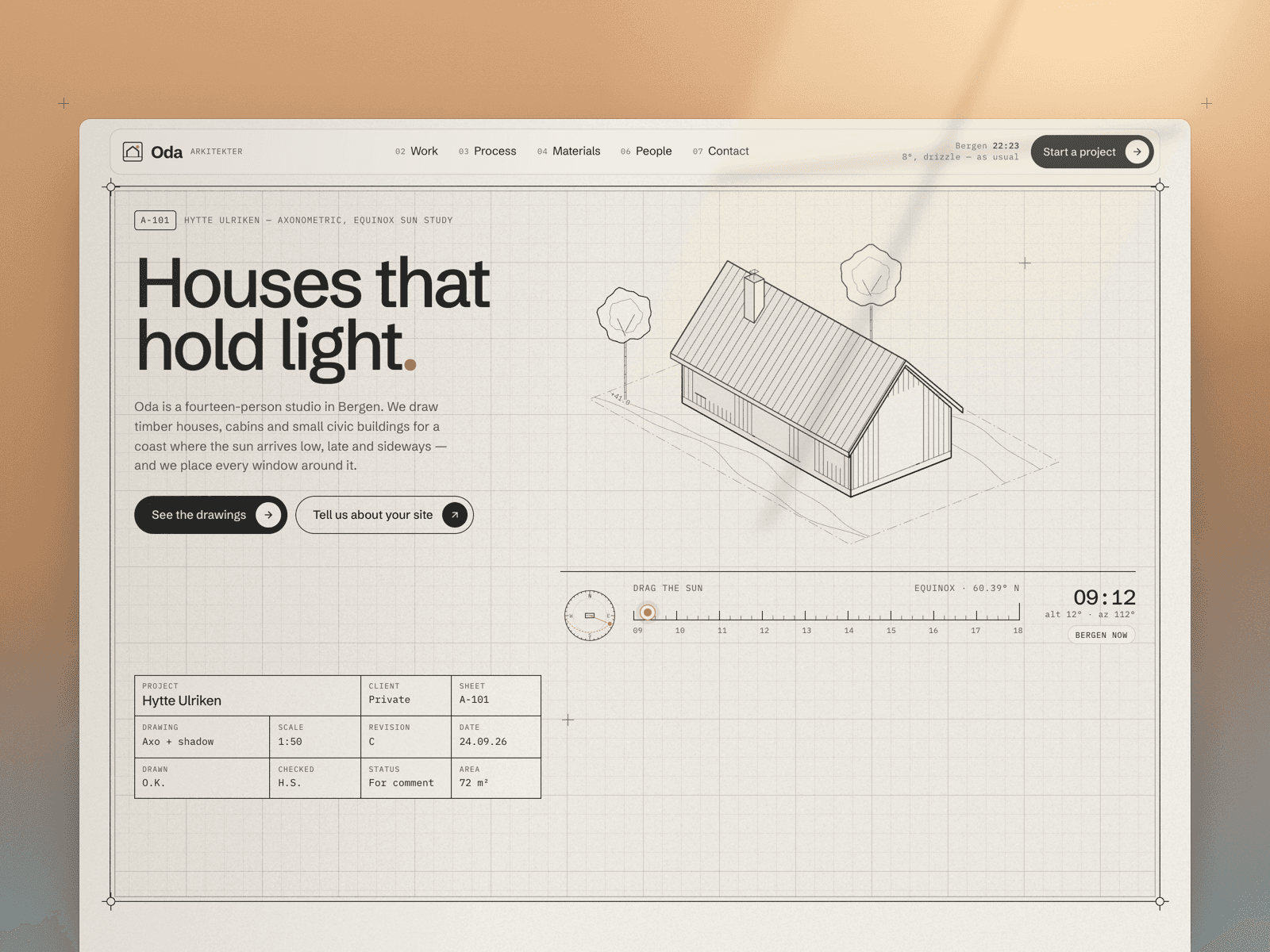The image size is (1270, 952).
Task: Open the People page
Action: [x=646, y=151]
